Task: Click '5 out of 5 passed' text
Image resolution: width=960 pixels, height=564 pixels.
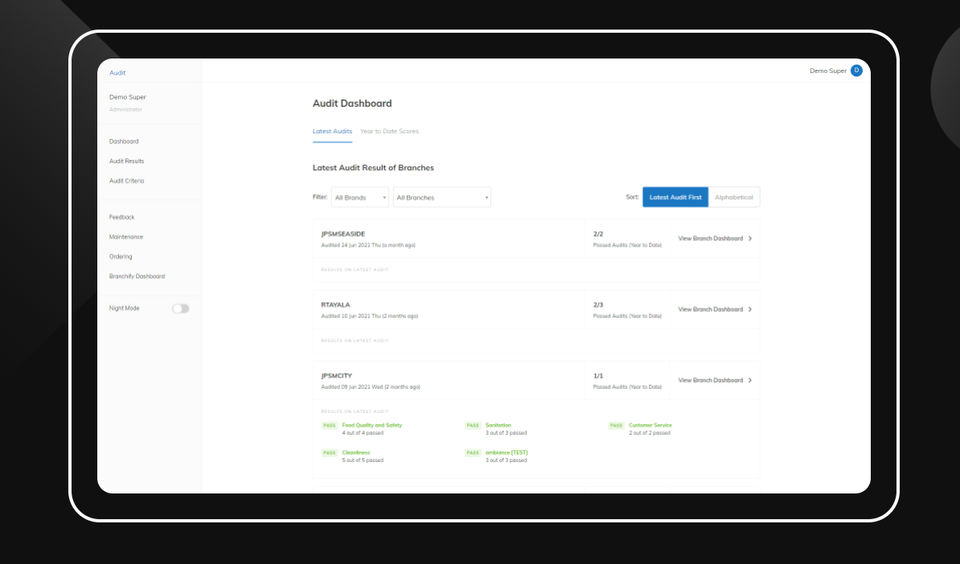Action: pyautogui.click(x=363, y=460)
